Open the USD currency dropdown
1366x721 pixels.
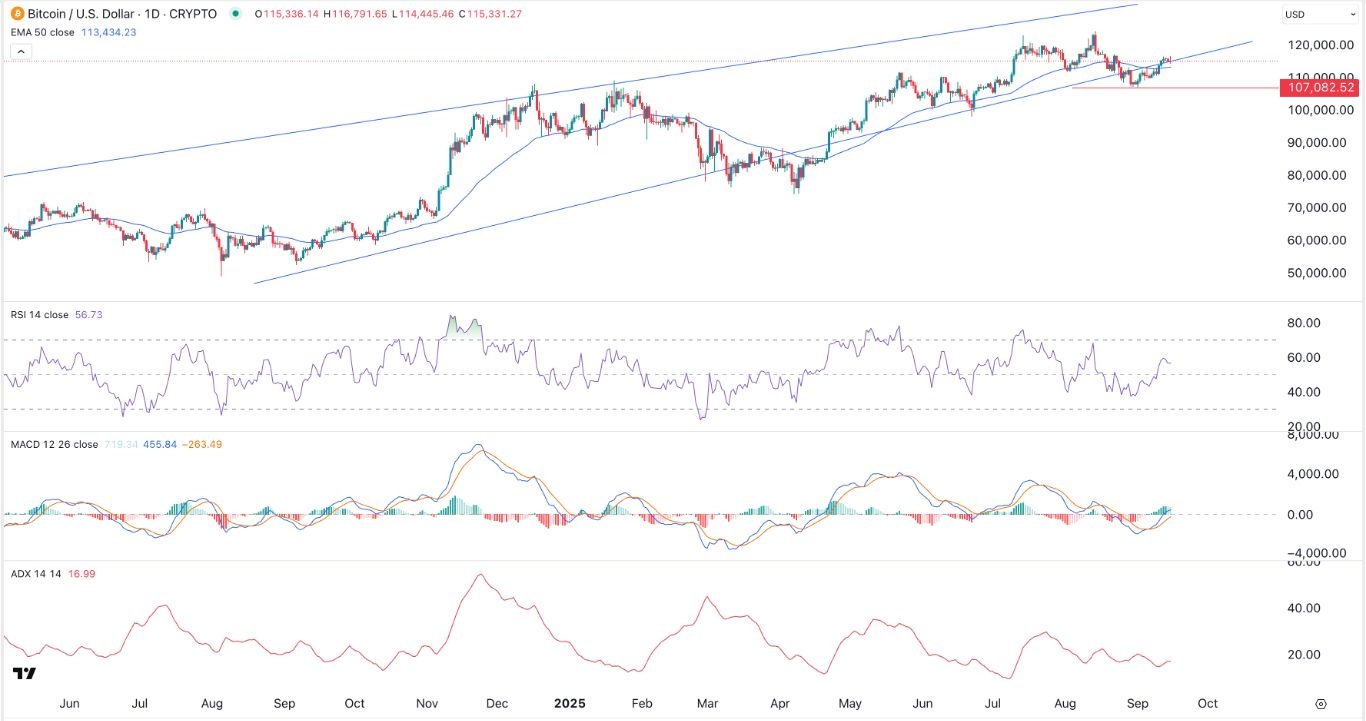[x=1320, y=14]
